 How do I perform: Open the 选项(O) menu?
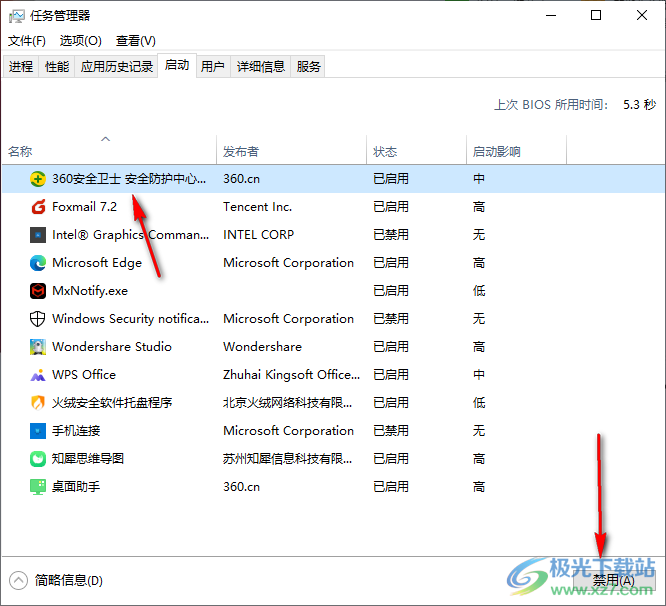pos(81,41)
